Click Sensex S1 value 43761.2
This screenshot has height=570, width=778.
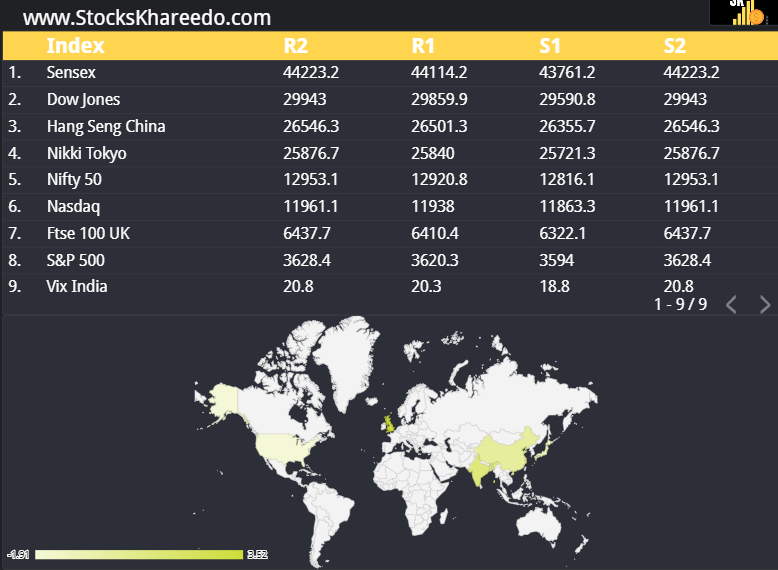pos(567,72)
